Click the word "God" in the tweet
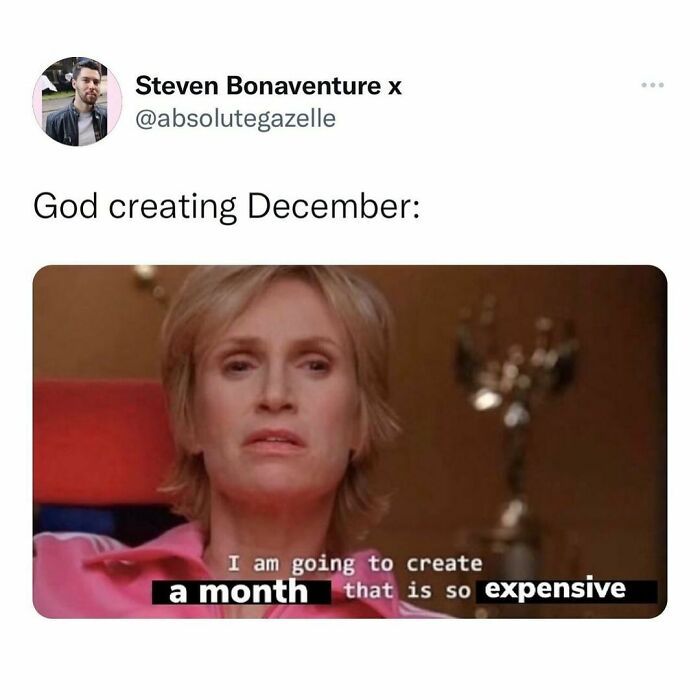Viewport: 700px width, 700px height. (65, 206)
